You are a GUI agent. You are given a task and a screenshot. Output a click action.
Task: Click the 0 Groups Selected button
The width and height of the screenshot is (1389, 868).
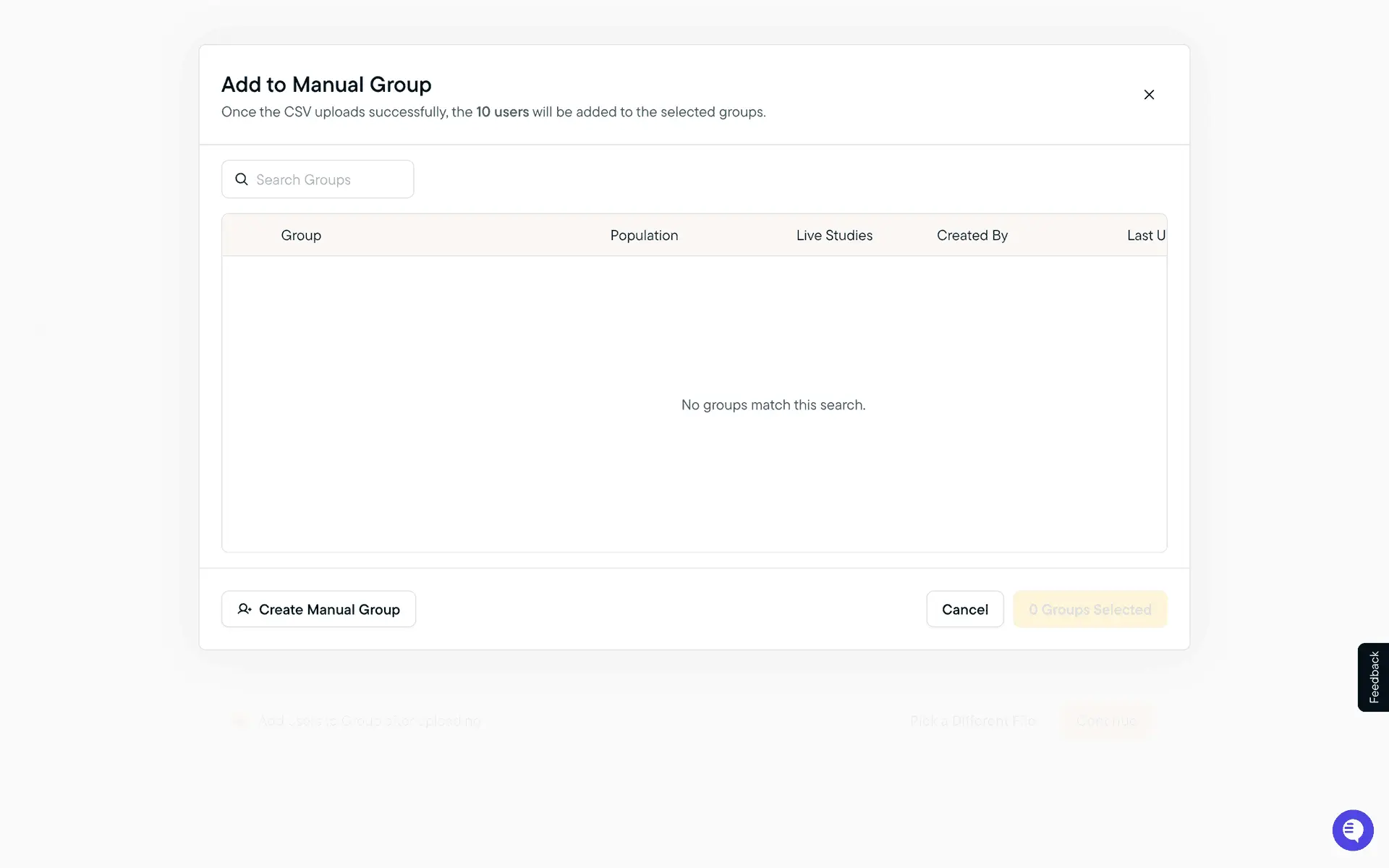click(x=1089, y=609)
